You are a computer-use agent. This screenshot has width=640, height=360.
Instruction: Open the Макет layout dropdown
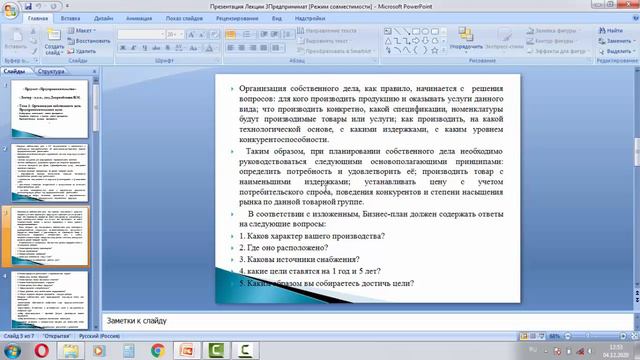point(82,30)
